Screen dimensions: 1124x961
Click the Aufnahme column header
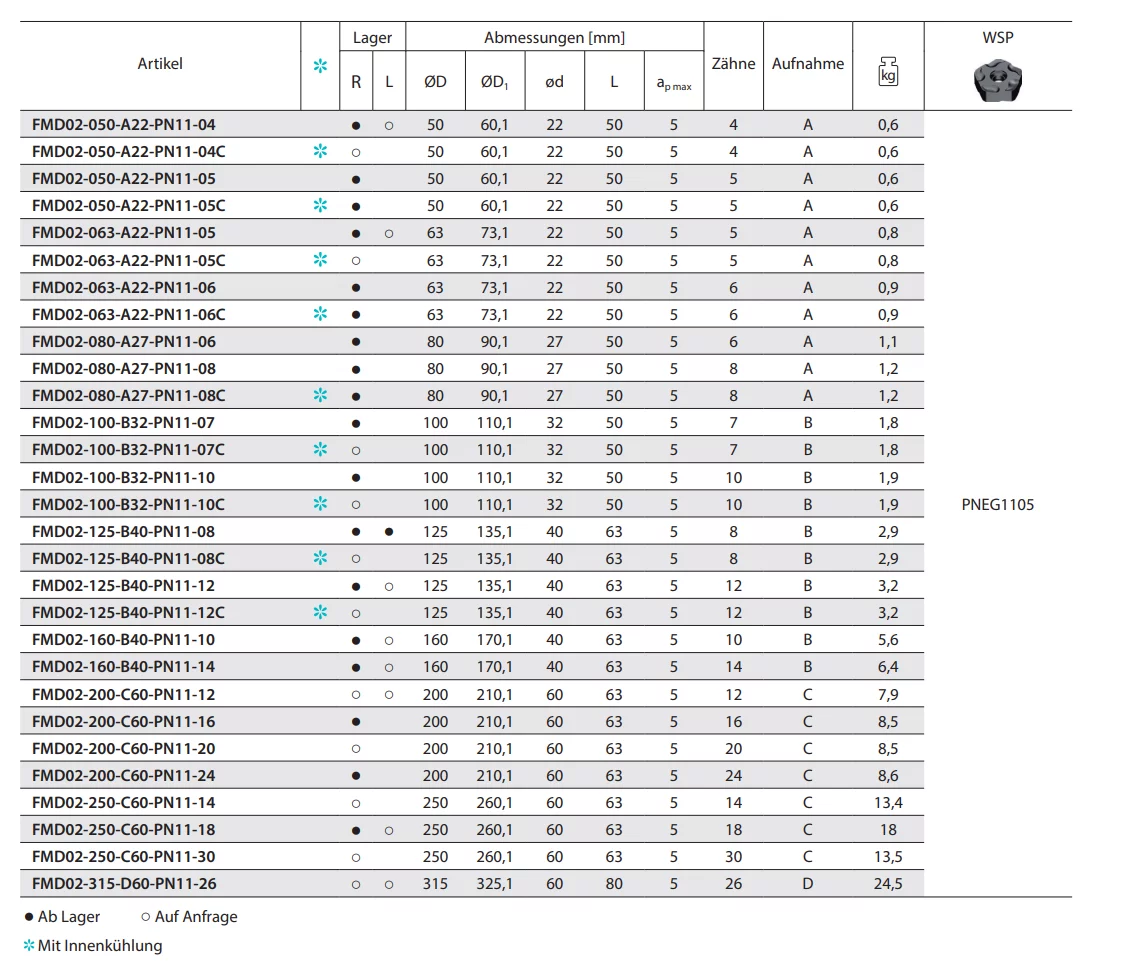807,64
